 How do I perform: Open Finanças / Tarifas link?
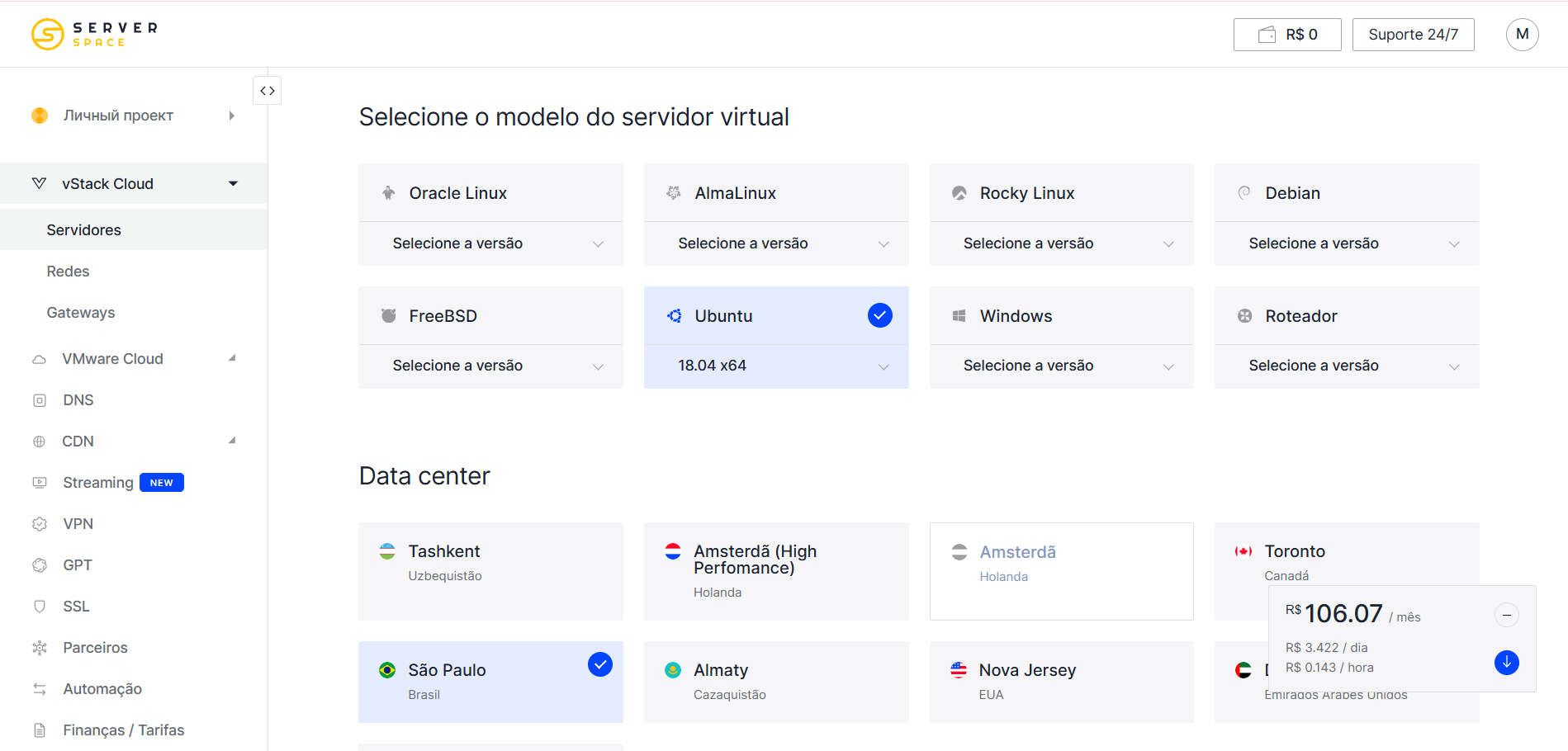click(124, 730)
